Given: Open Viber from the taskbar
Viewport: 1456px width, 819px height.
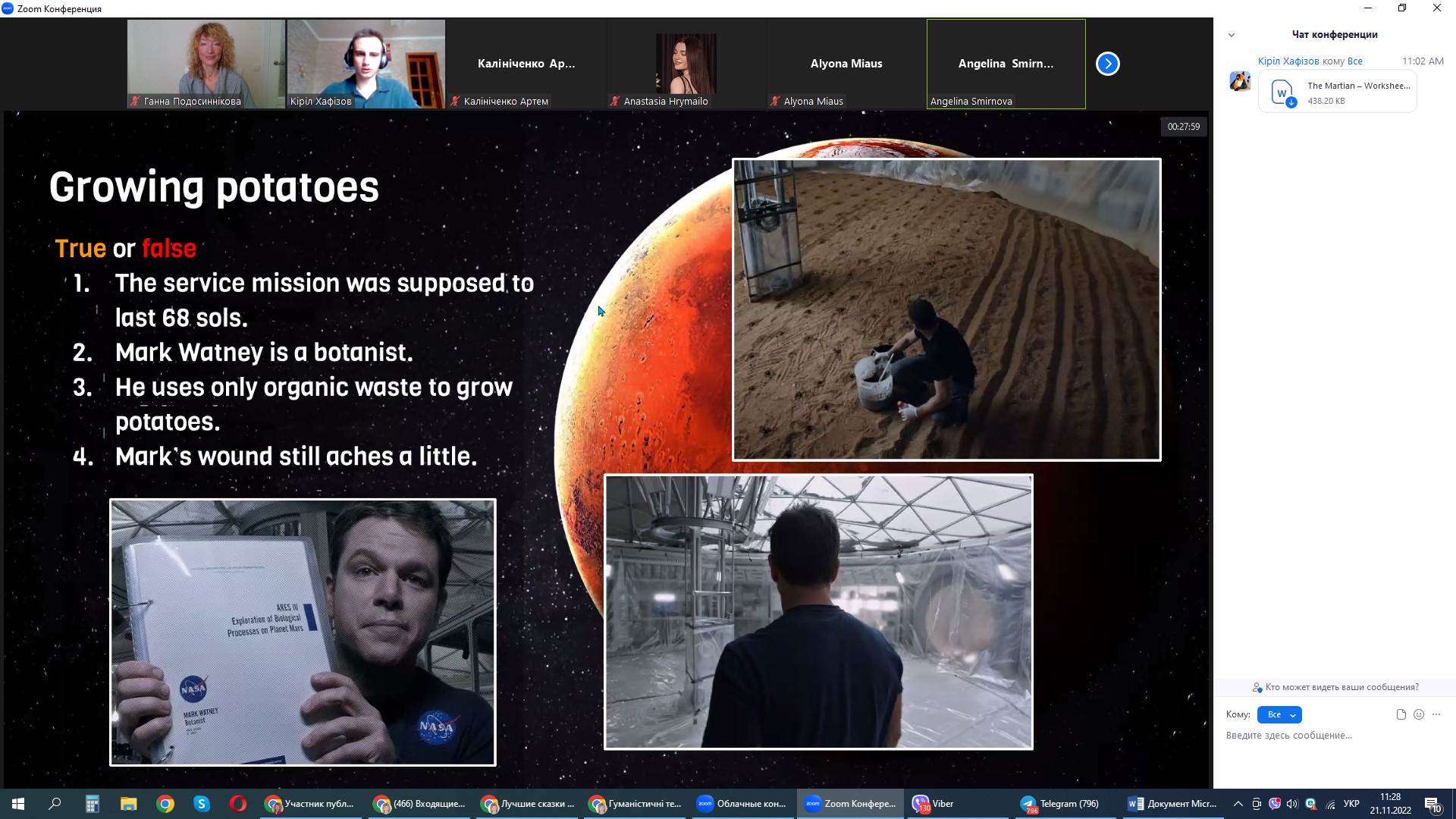Looking at the screenshot, I should click(934, 804).
